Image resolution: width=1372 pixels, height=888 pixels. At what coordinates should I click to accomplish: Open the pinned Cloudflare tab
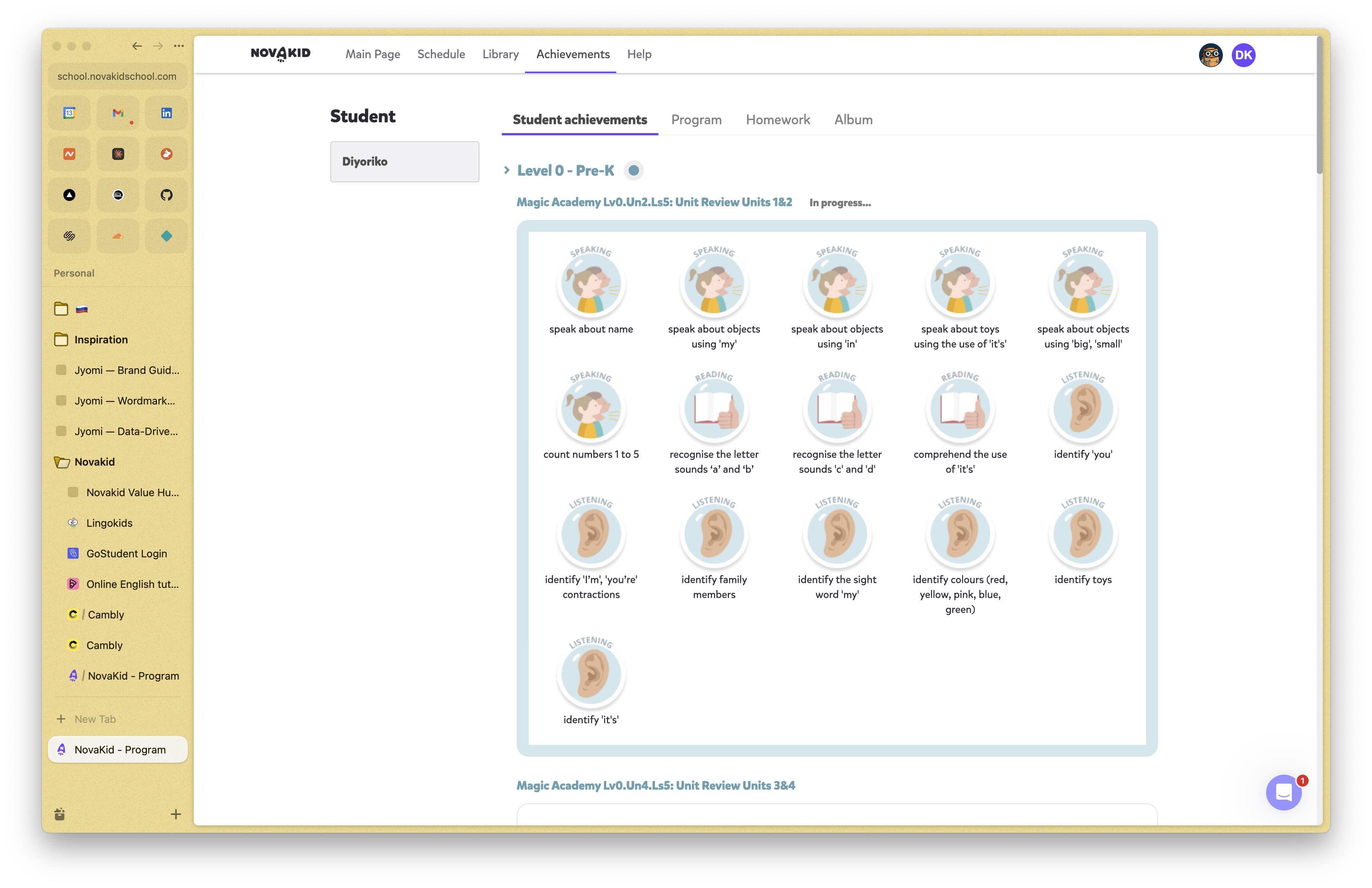click(117, 236)
